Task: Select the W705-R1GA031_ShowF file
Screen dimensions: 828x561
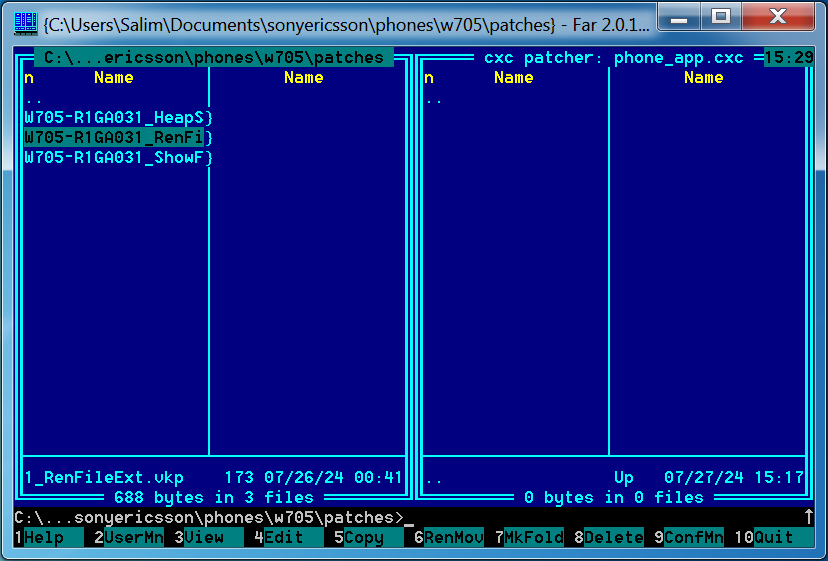Action: [x=118, y=157]
